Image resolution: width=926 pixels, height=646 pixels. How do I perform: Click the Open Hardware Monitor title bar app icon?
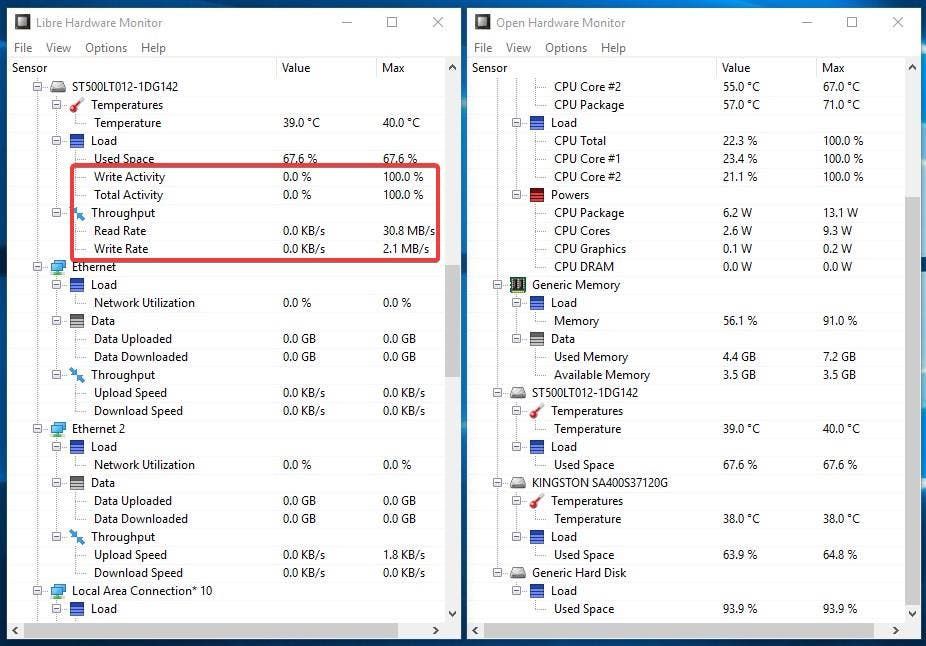click(482, 22)
